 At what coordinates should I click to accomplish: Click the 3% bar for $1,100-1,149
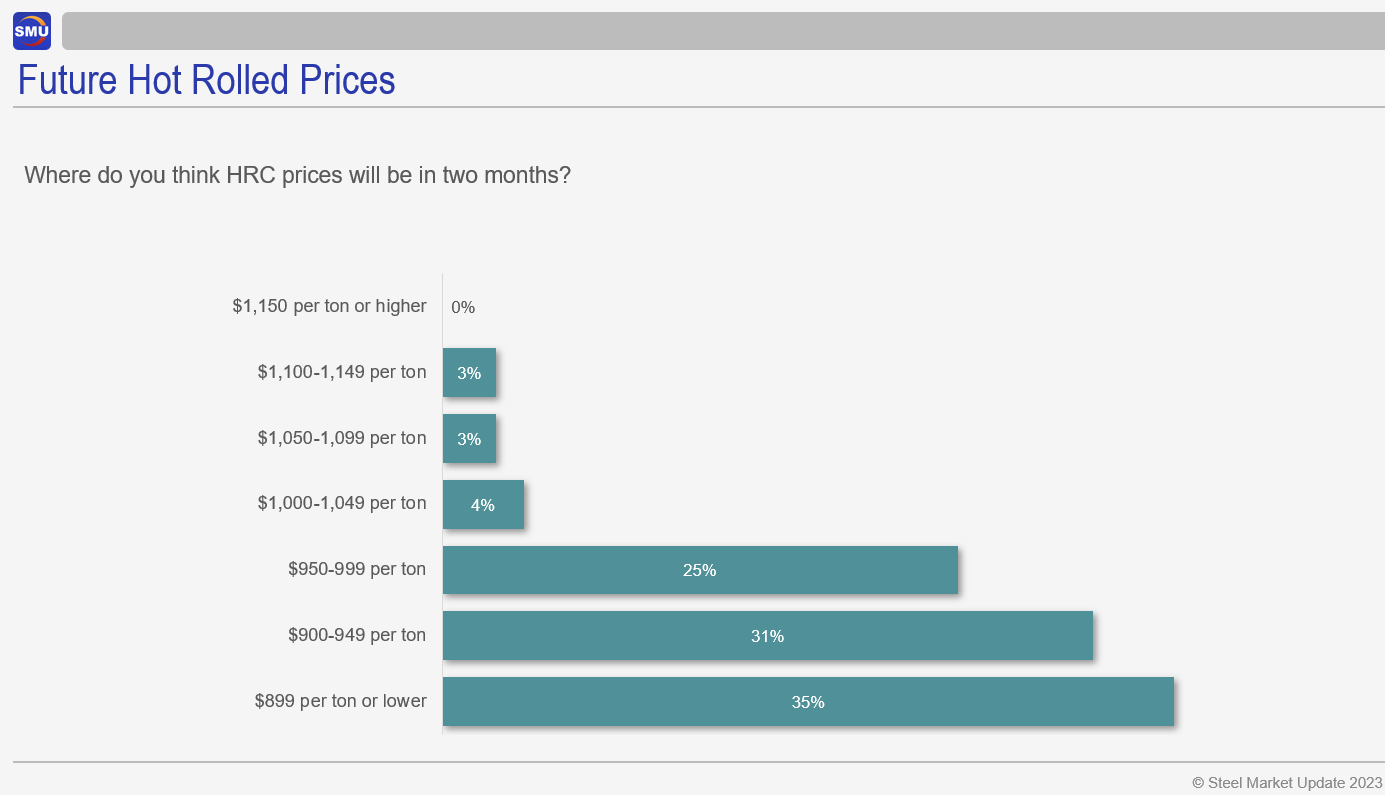(469, 373)
